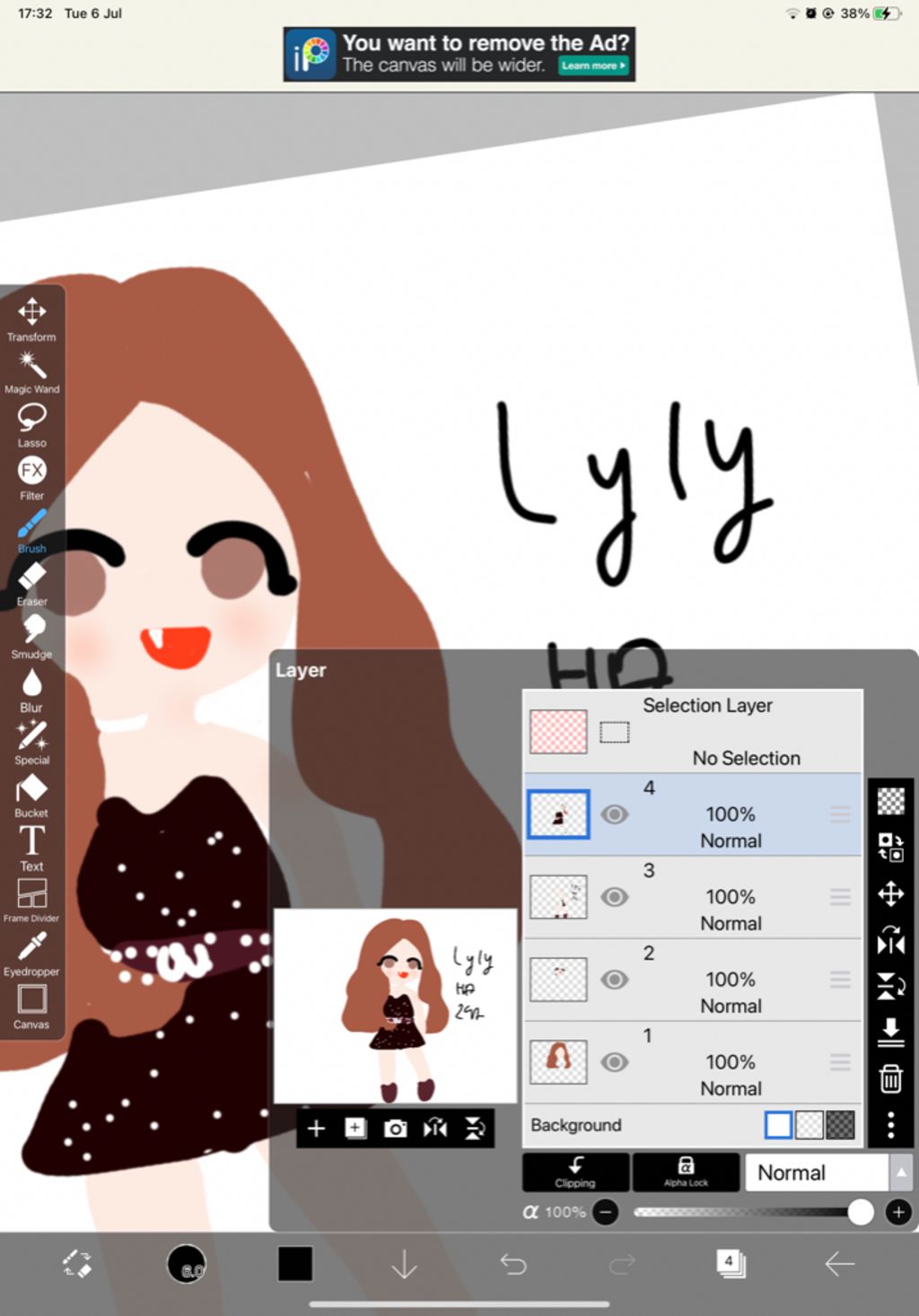Image resolution: width=919 pixels, height=1316 pixels.
Task: Expand blend mode list with arrow button
Action: [x=901, y=1172]
